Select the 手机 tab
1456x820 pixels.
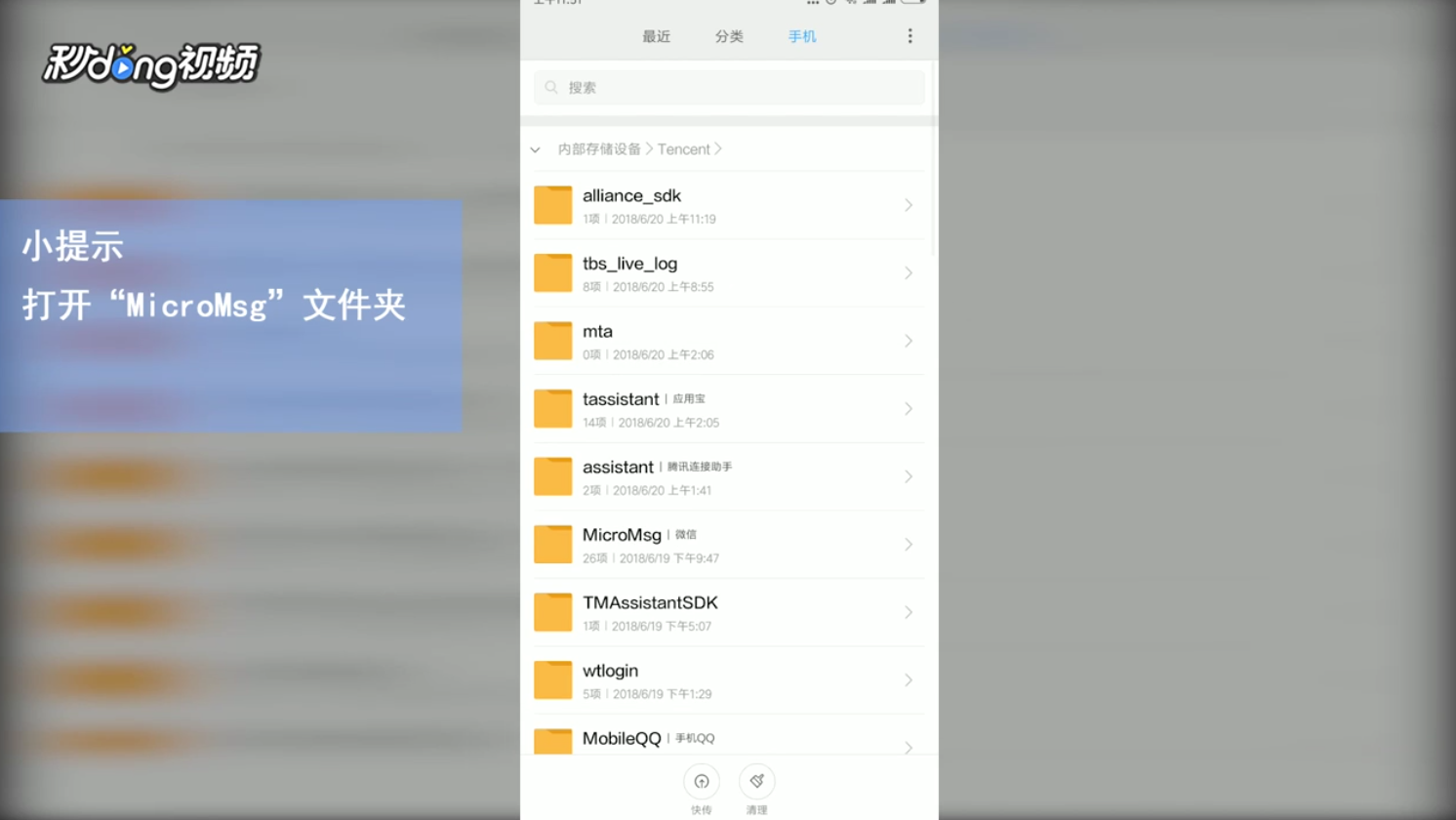point(802,36)
